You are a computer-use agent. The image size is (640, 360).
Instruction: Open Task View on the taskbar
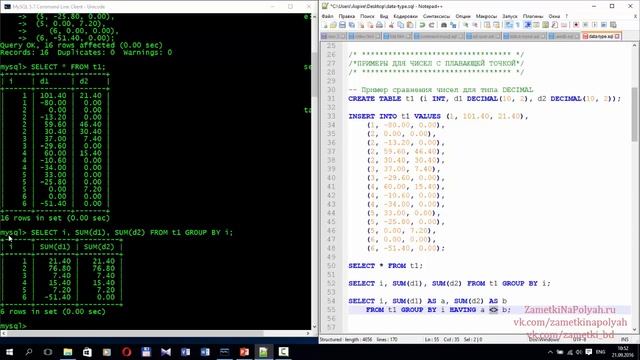coord(48,352)
